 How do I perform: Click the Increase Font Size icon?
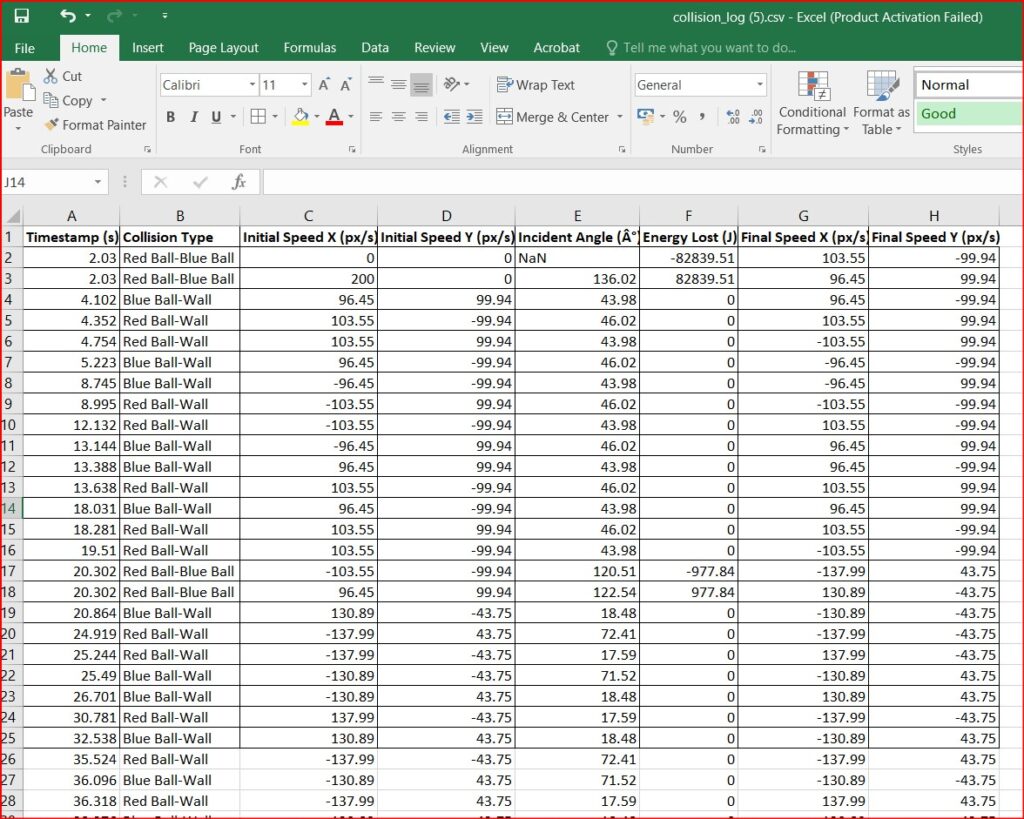[x=324, y=86]
